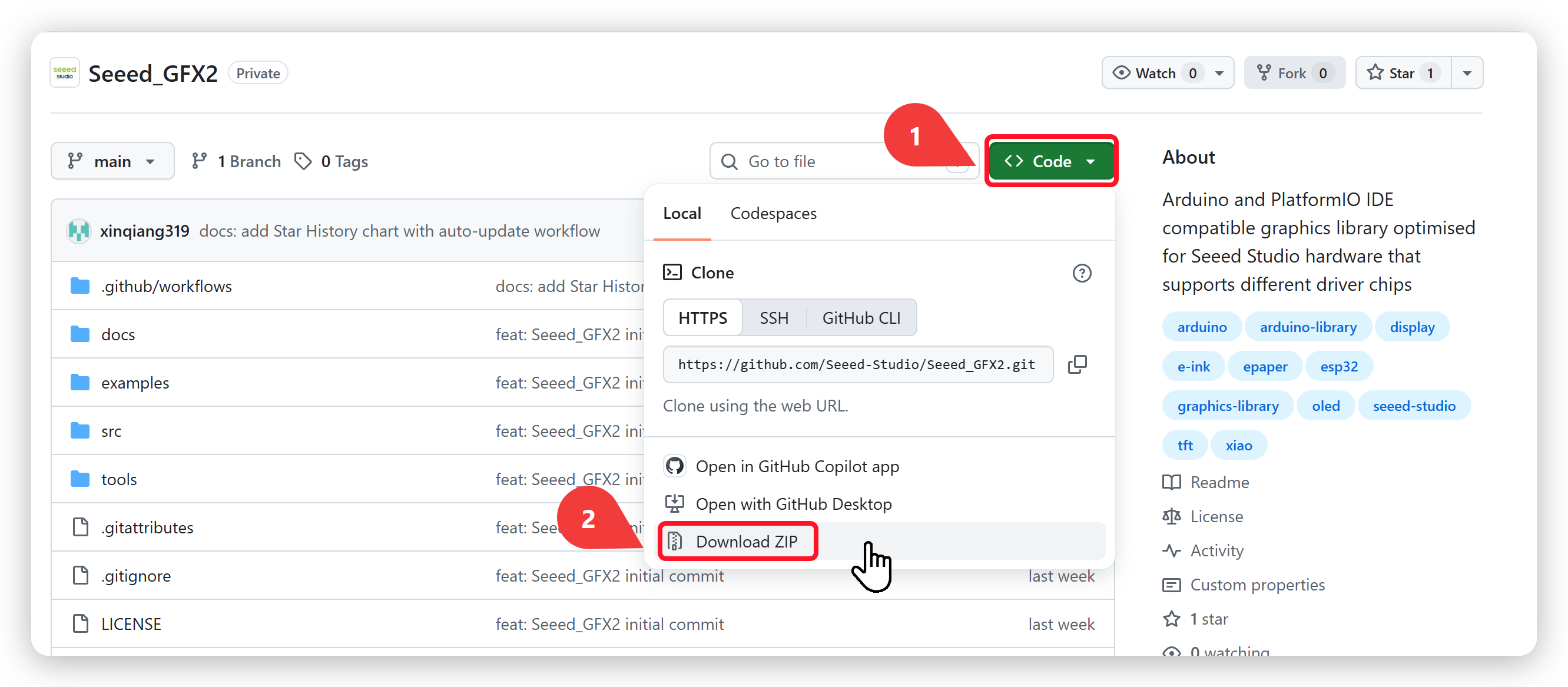This screenshot has width=1568, height=687.
Task: Open the .github/workflows folder
Action: point(166,286)
